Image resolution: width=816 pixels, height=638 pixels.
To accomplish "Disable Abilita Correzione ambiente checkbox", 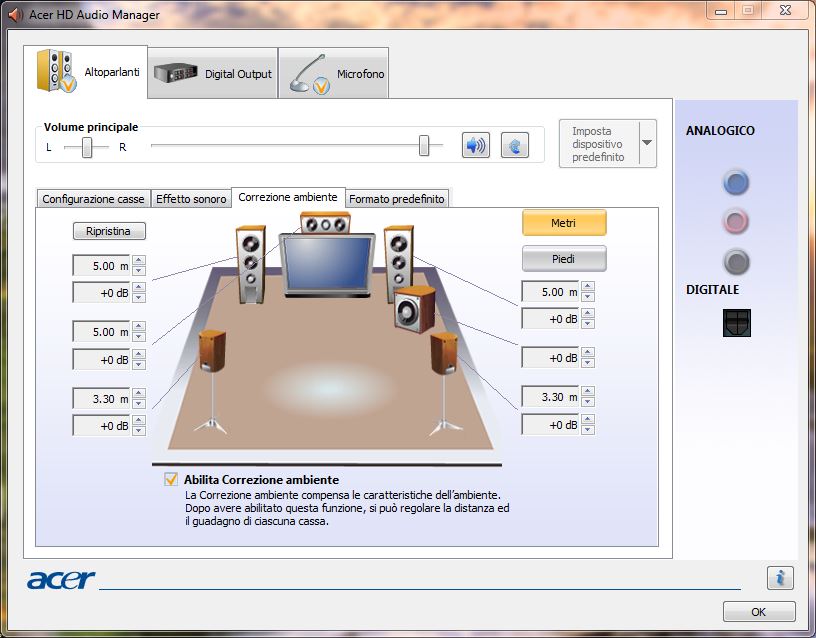I will (x=171, y=479).
